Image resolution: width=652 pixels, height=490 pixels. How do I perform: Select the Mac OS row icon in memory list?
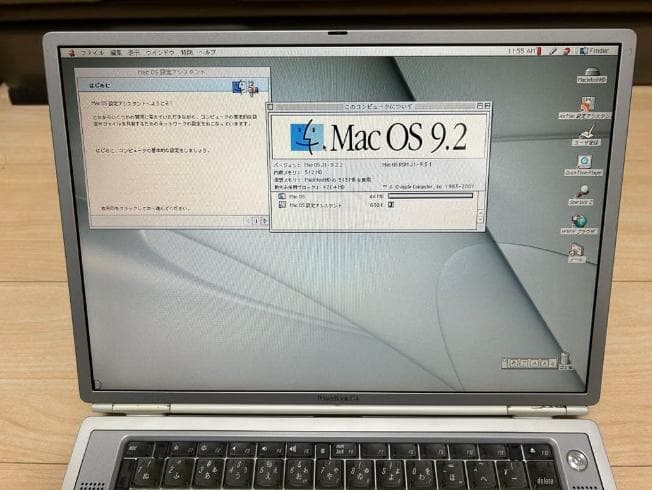coord(282,196)
